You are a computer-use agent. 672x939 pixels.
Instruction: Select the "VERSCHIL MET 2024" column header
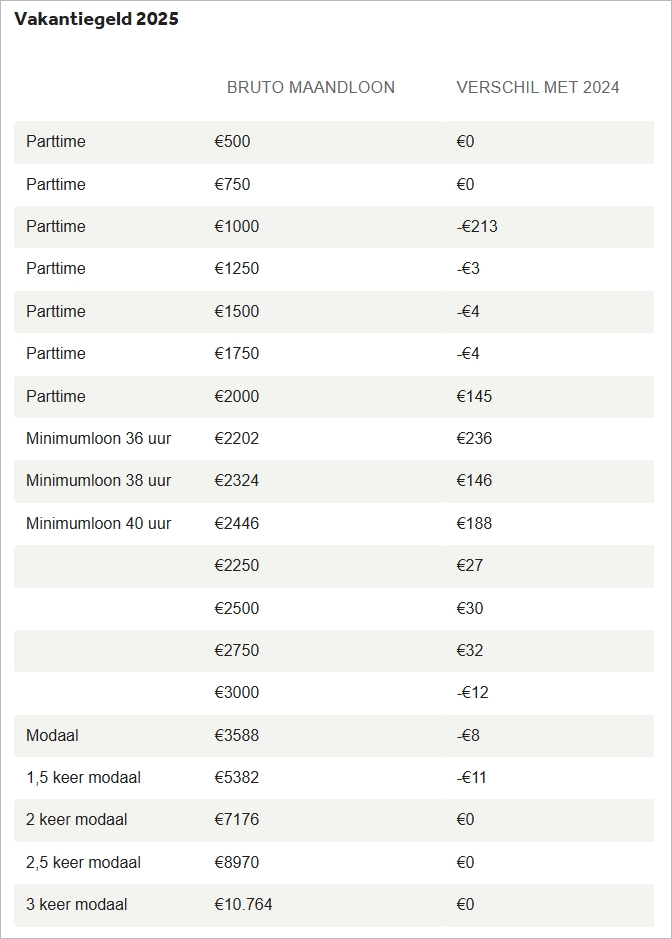click(537, 87)
